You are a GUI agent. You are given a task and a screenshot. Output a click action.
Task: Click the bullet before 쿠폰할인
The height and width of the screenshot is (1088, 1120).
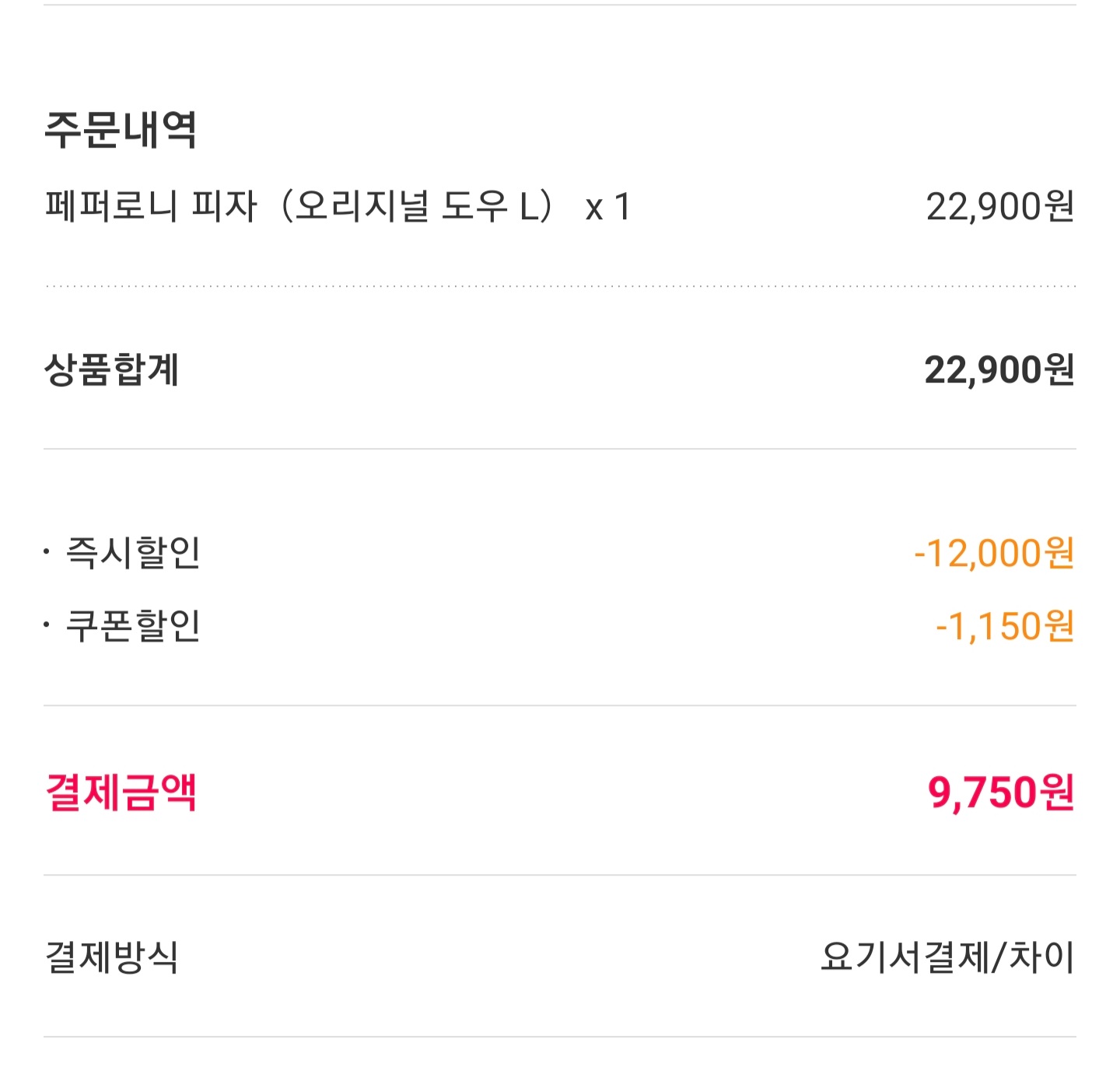(47, 625)
